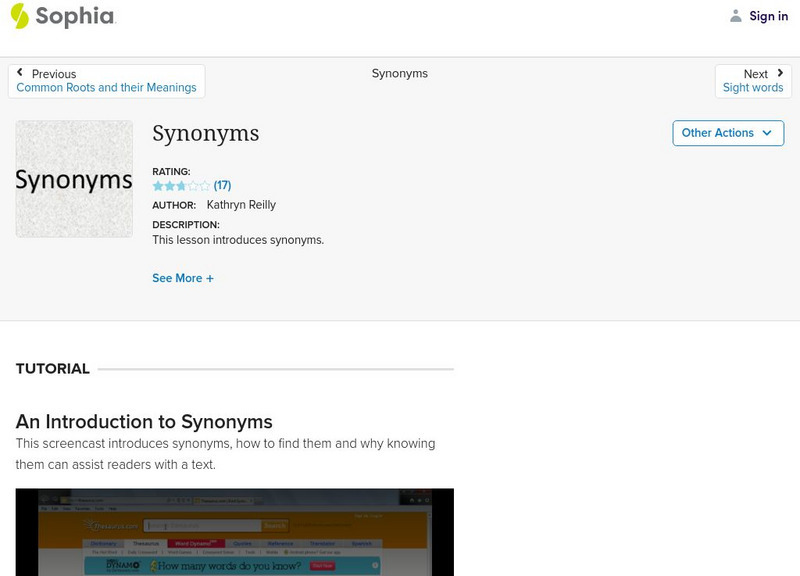The height and width of the screenshot is (576, 800).
Task: Expand description with See More +
Action: (x=183, y=278)
